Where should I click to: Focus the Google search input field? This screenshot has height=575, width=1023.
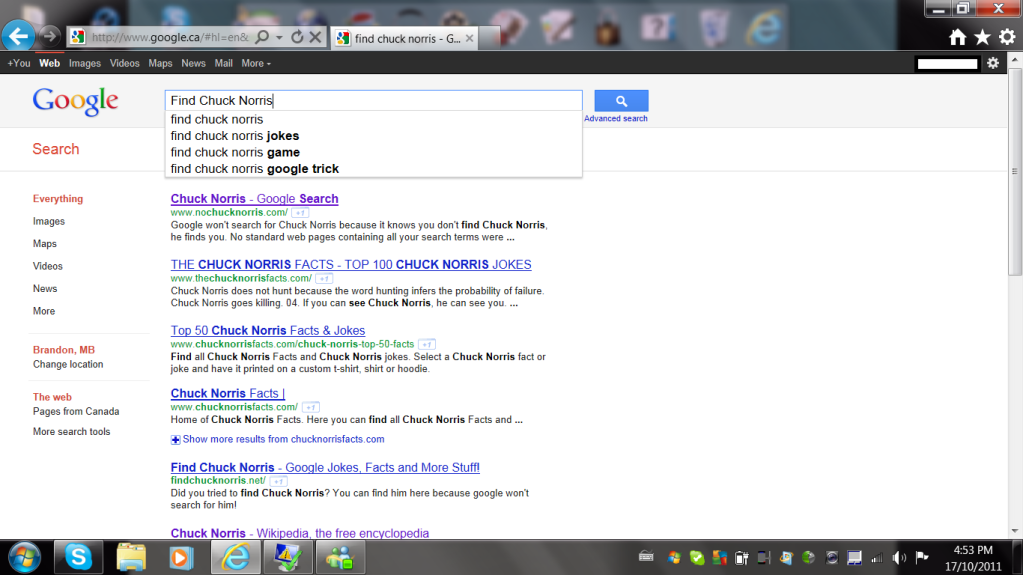click(x=373, y=101)
